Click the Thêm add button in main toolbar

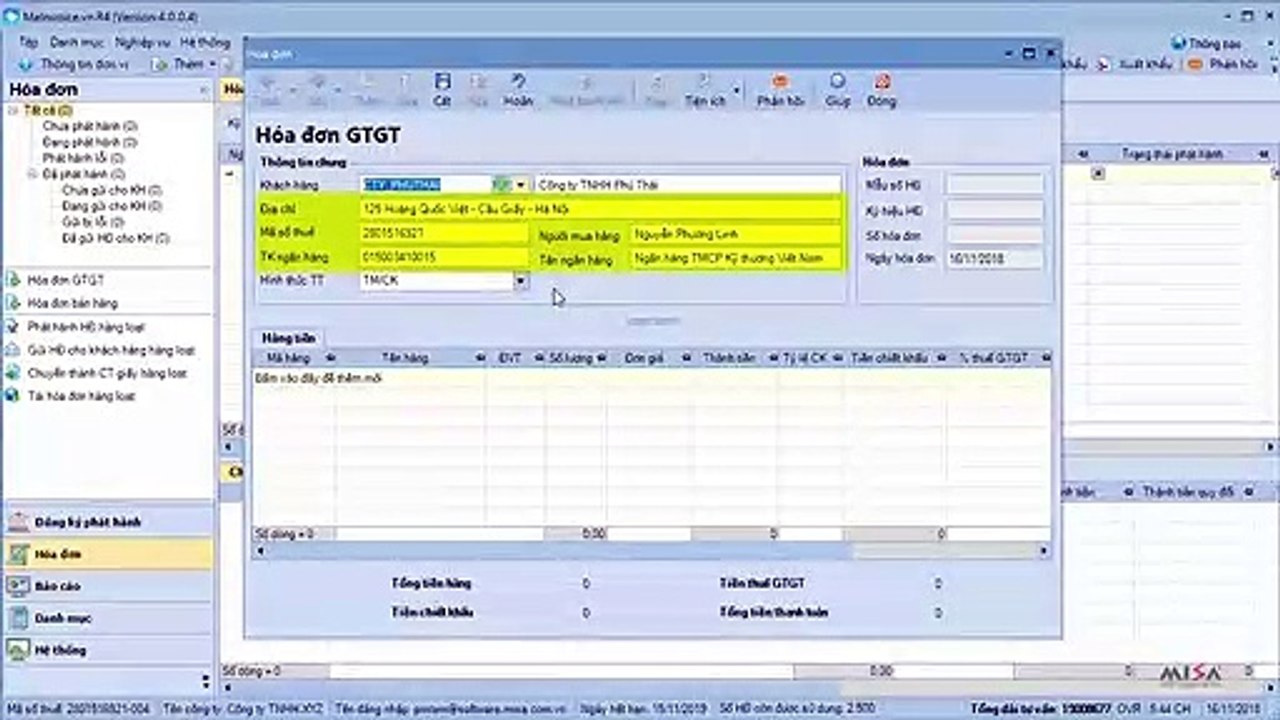[x=180, y=64]
